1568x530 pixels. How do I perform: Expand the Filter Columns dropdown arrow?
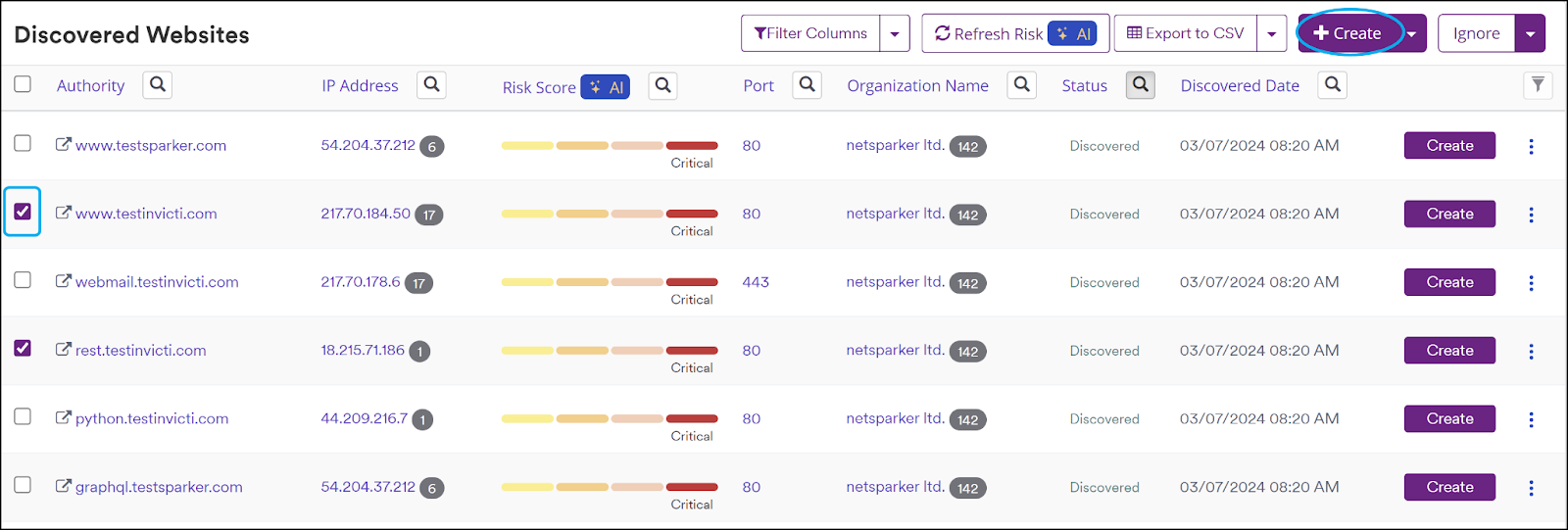coord(894,34)
